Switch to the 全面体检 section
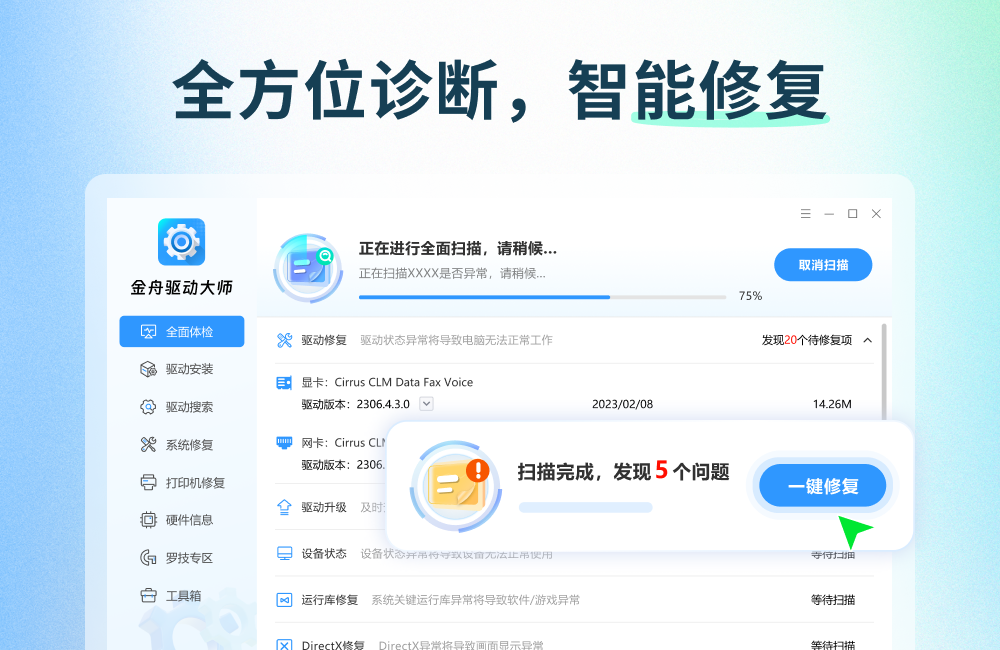 [x=150, y=331]
